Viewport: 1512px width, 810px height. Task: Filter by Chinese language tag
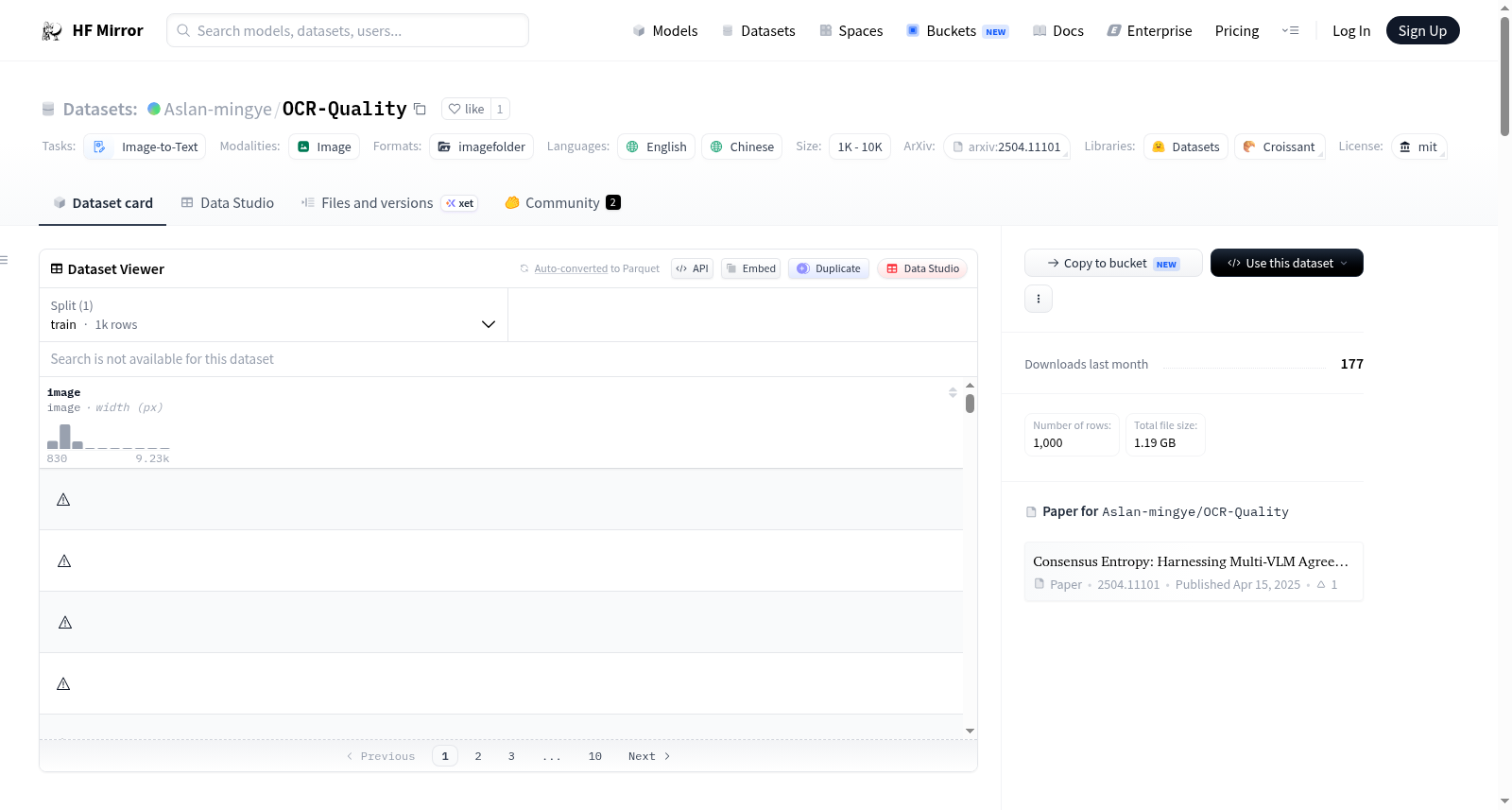click(x=742, y=146)
